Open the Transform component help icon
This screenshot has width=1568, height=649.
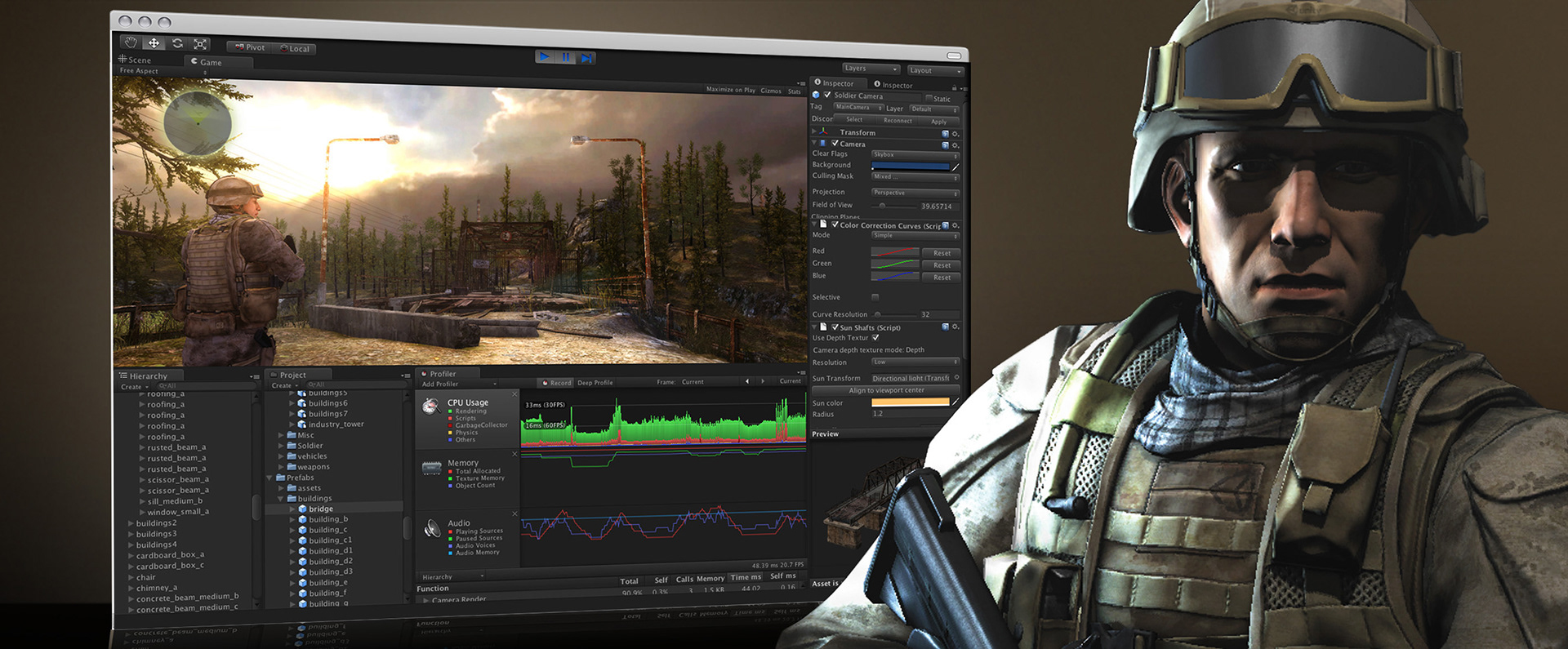pyautogui.click(x=946, y=133)
